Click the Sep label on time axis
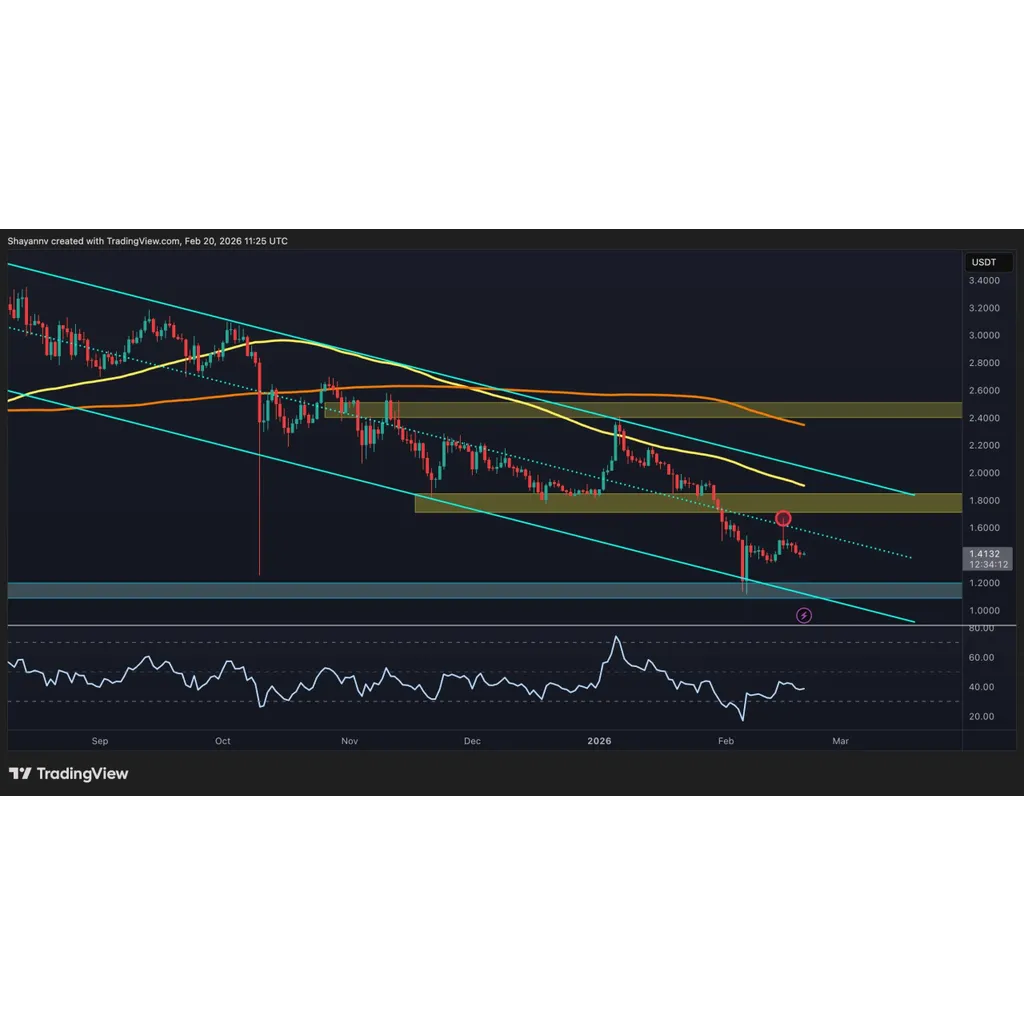 pos(100,741)
